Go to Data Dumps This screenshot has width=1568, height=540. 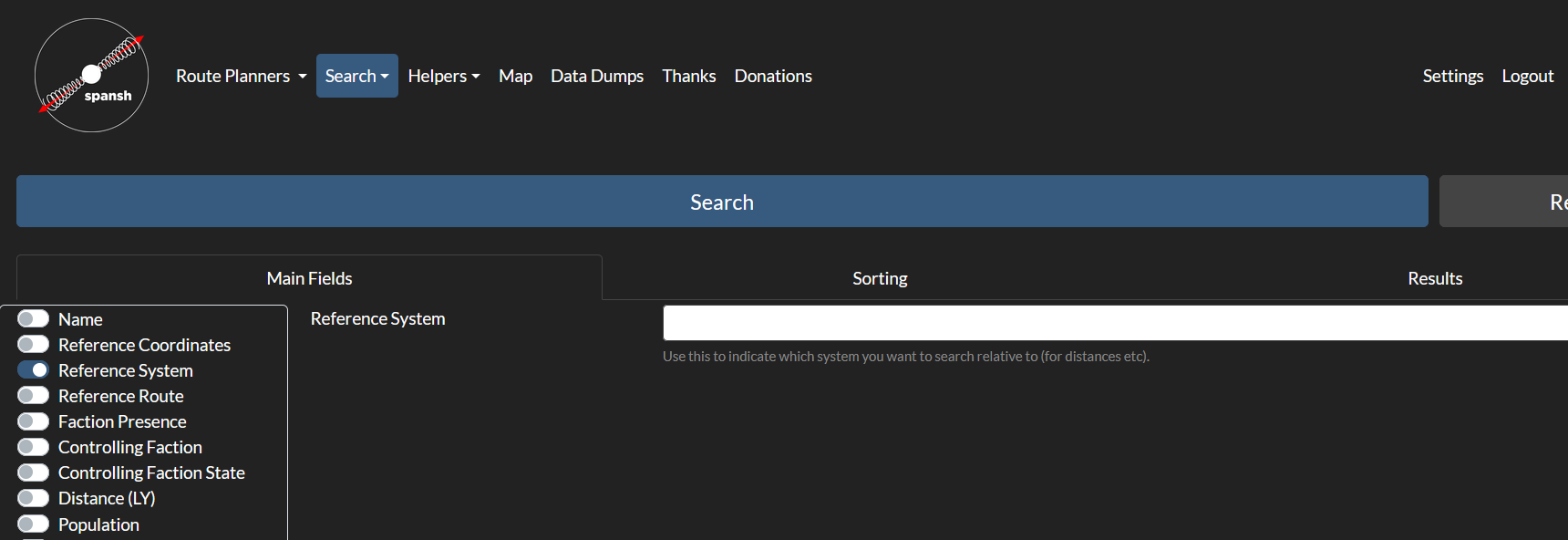click(x=597, y=76)
